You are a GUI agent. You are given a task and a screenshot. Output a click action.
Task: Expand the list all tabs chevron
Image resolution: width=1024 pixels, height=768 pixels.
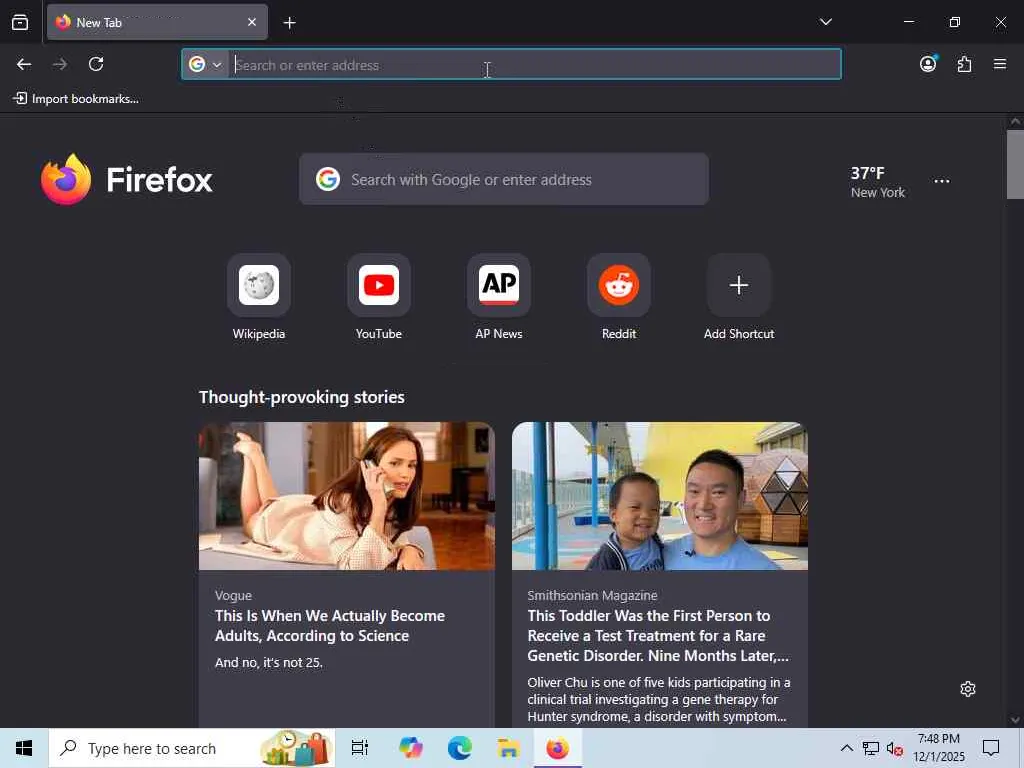coord(825,22)
